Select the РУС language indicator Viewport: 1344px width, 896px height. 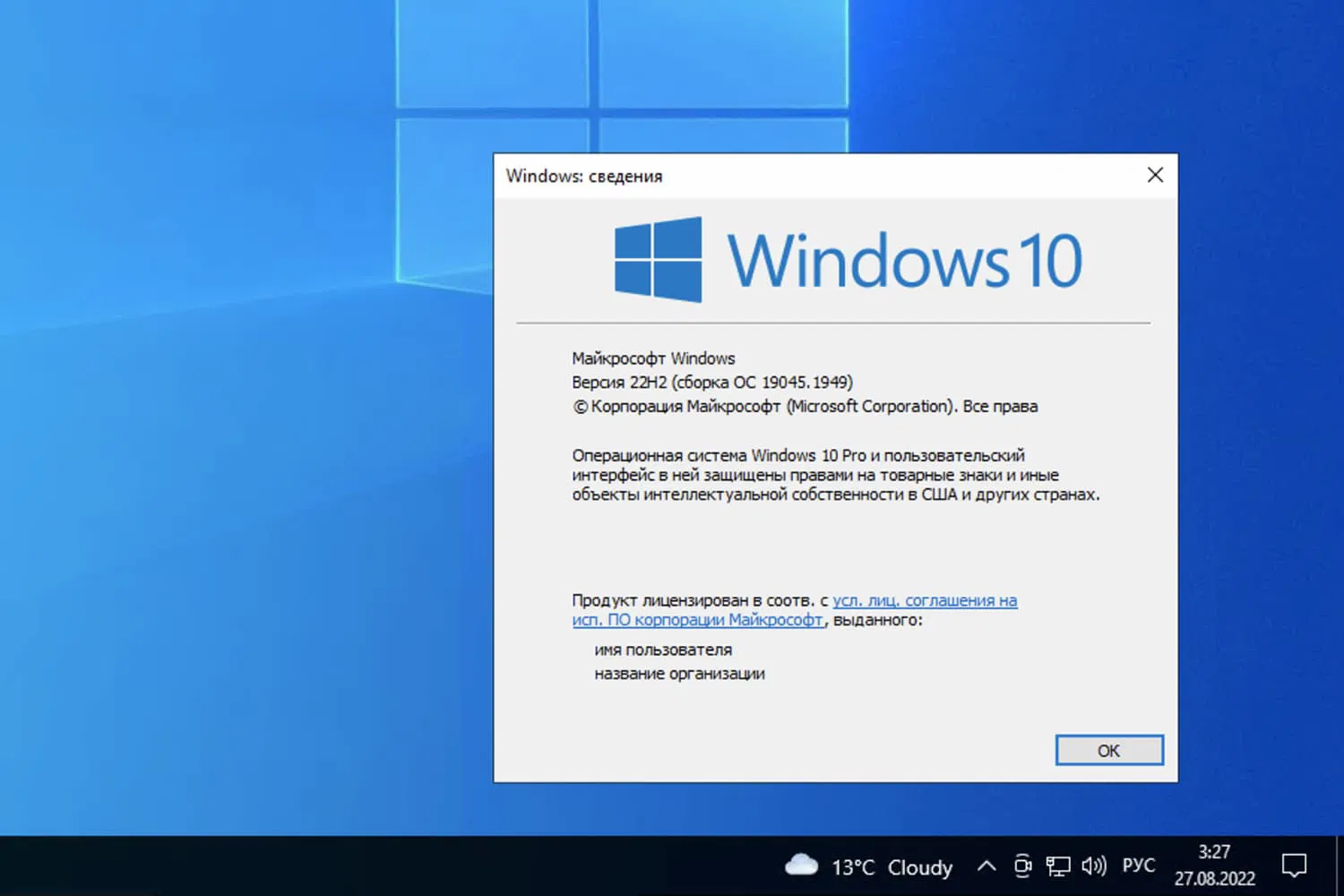[1137, 866]
